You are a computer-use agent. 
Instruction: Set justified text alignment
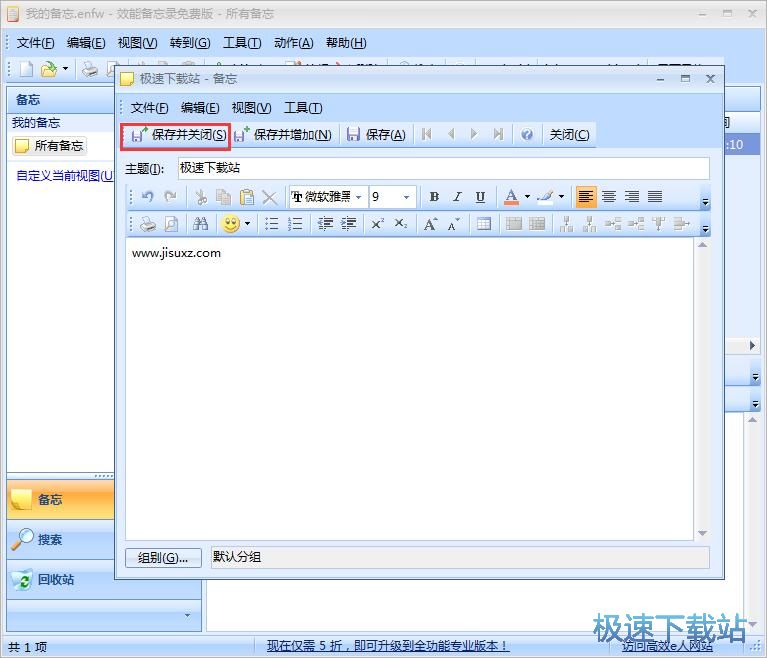(655, 197)
